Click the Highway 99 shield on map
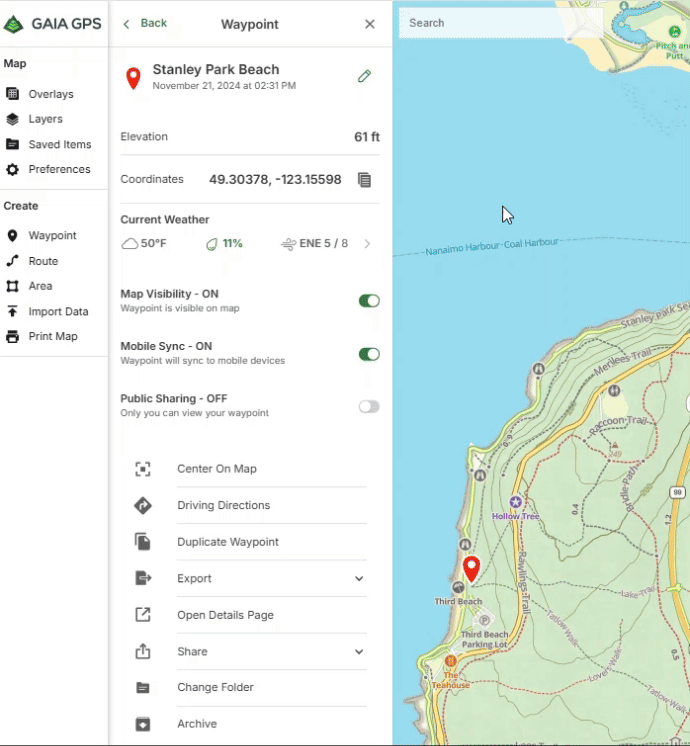Image resolution: width=690 pixels, height=746 pixels. click(x=677, y=492)
